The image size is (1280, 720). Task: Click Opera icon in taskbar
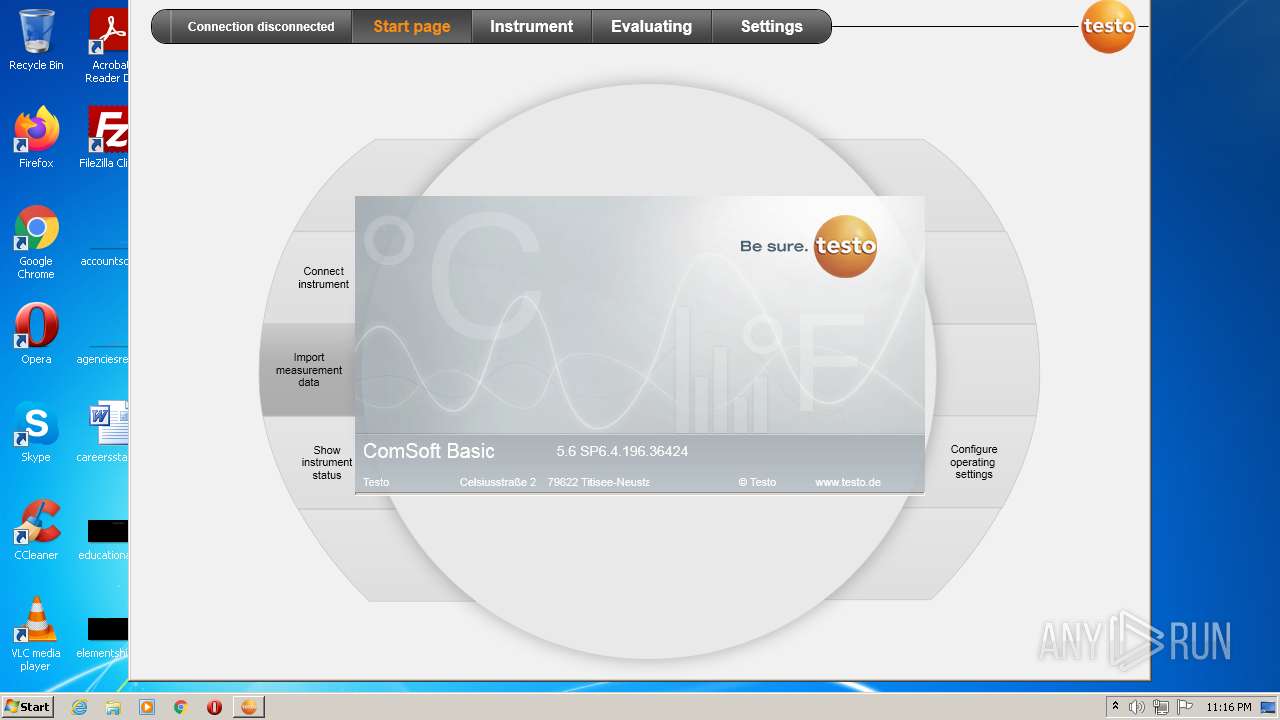214,707
